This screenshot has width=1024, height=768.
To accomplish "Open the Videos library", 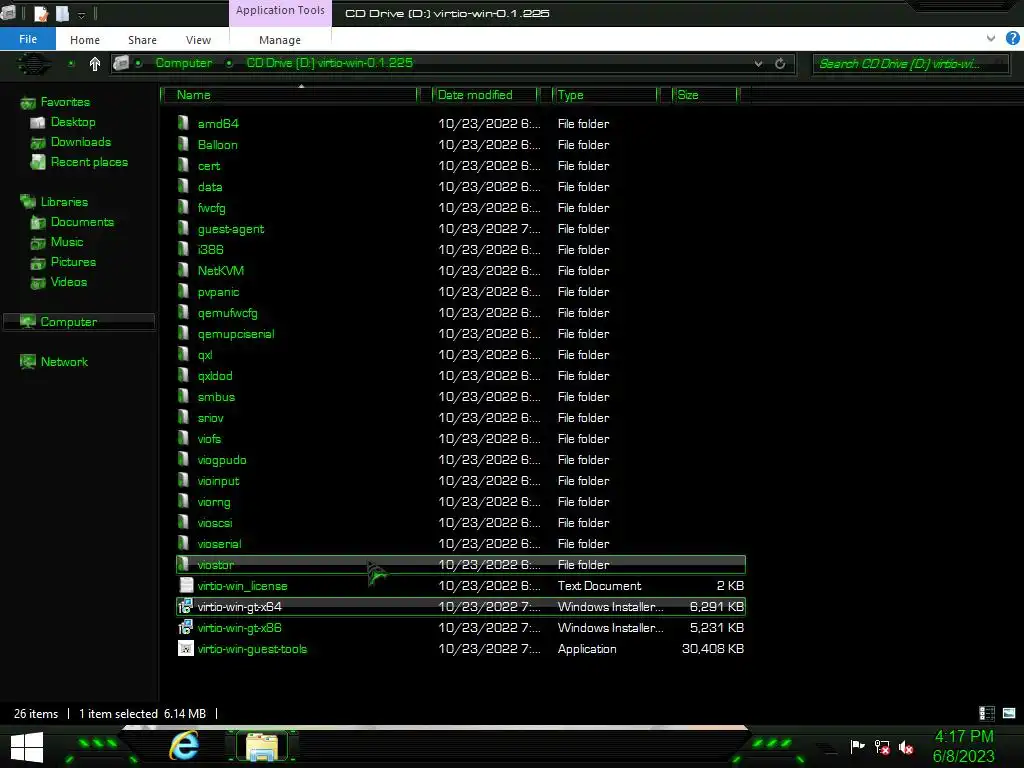I will tap(69, 282).
